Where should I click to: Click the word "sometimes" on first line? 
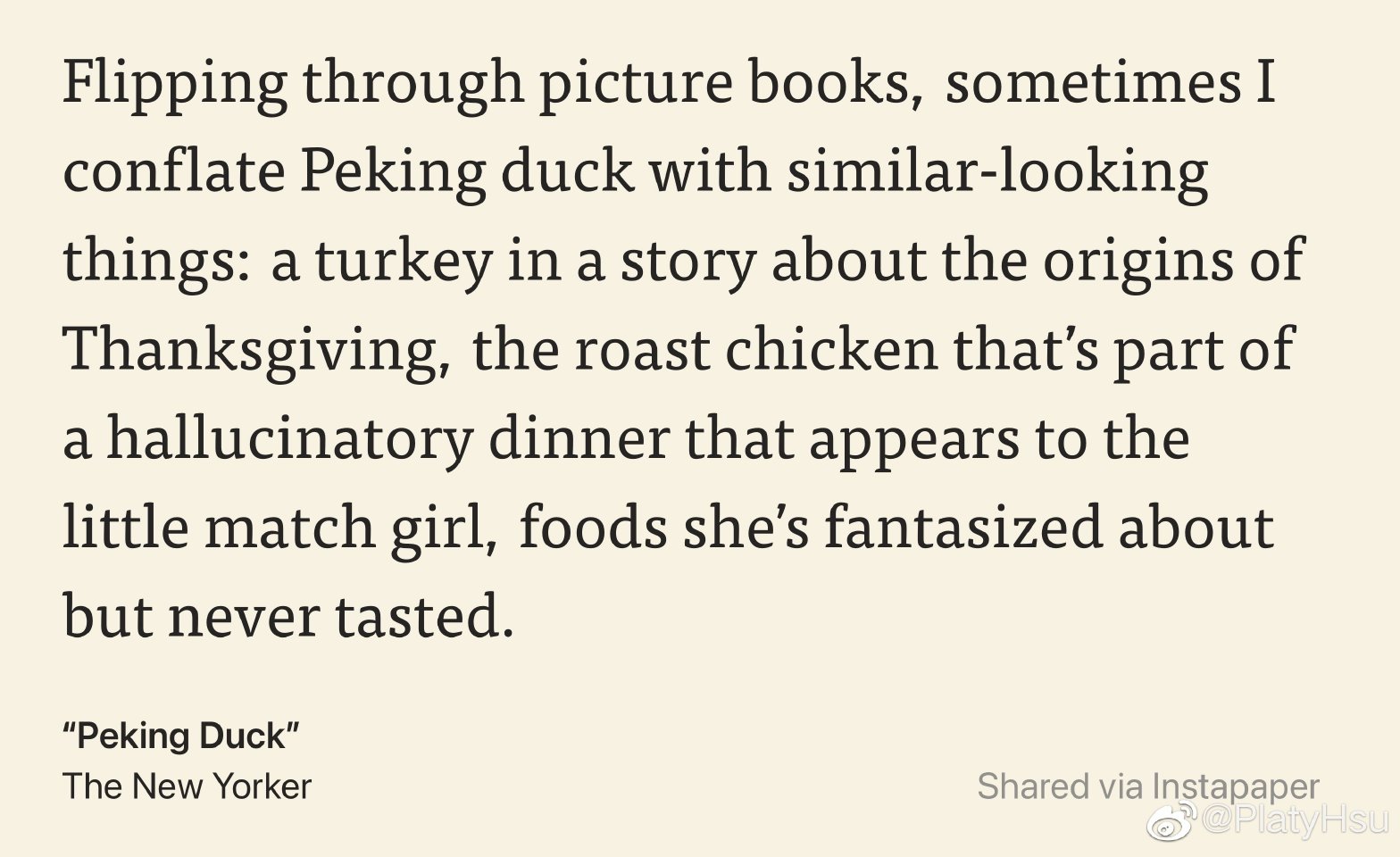click(x=1083, y=84)
